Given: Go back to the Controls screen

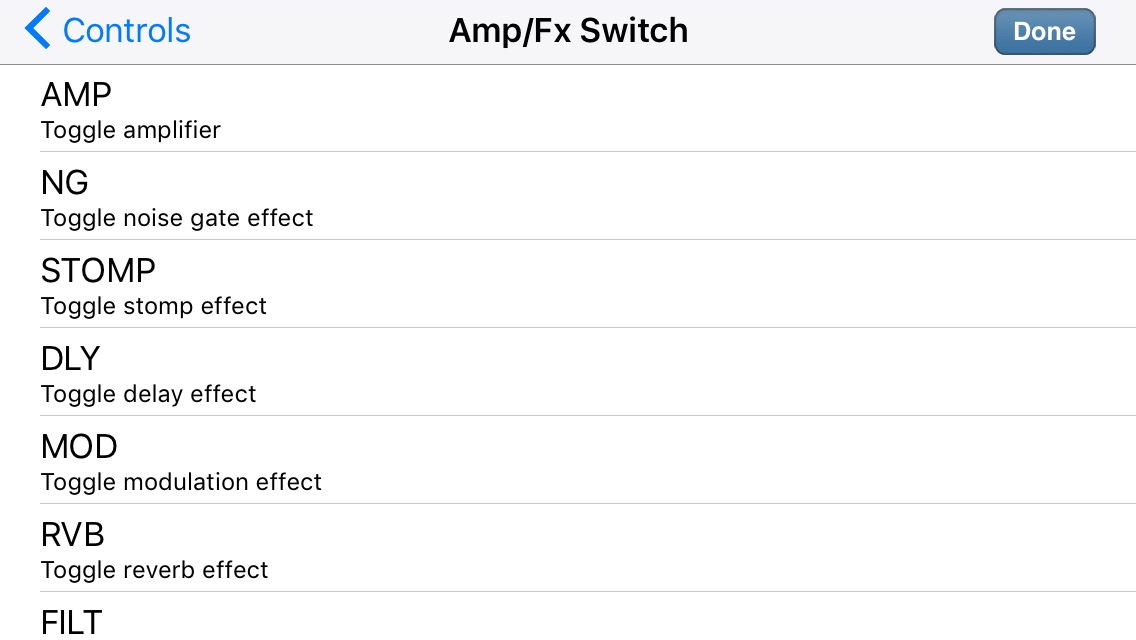Looking at the screenshot, I should point(107,30).
